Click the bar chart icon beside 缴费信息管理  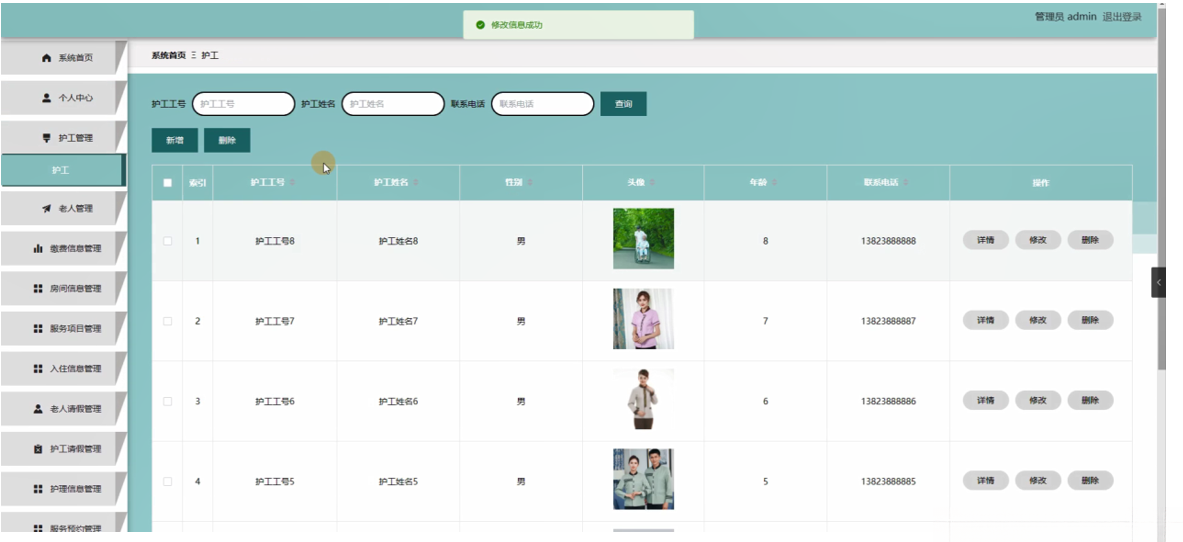coord(38,248)
